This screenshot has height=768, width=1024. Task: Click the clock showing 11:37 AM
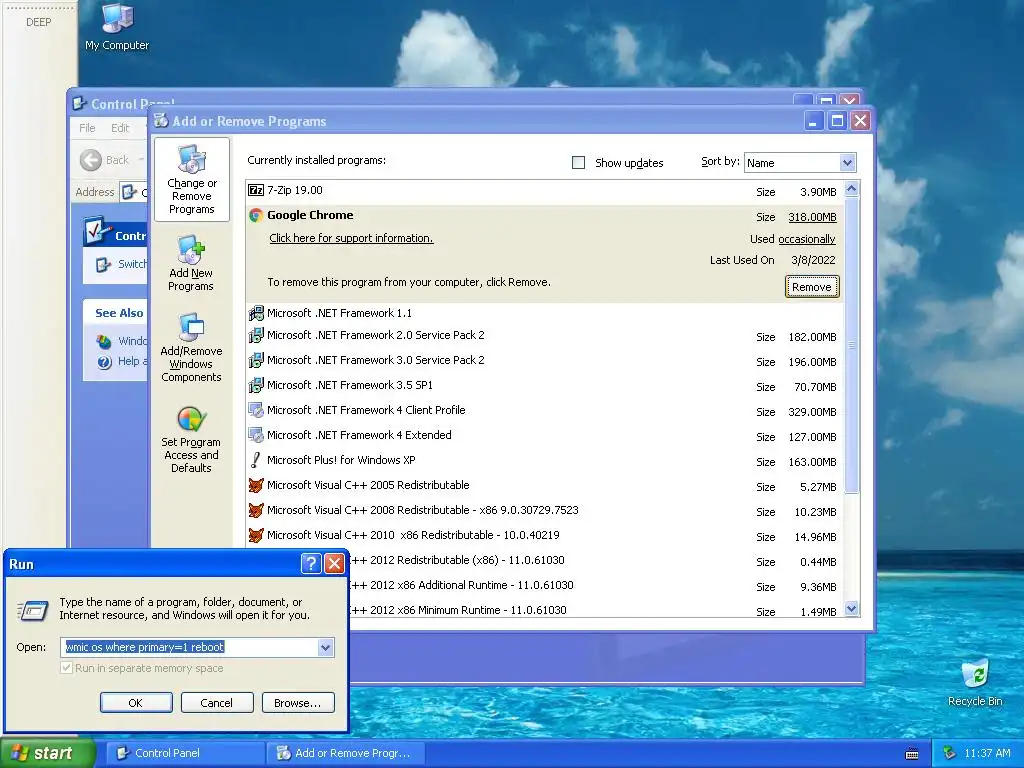click(x=987, y=754)
